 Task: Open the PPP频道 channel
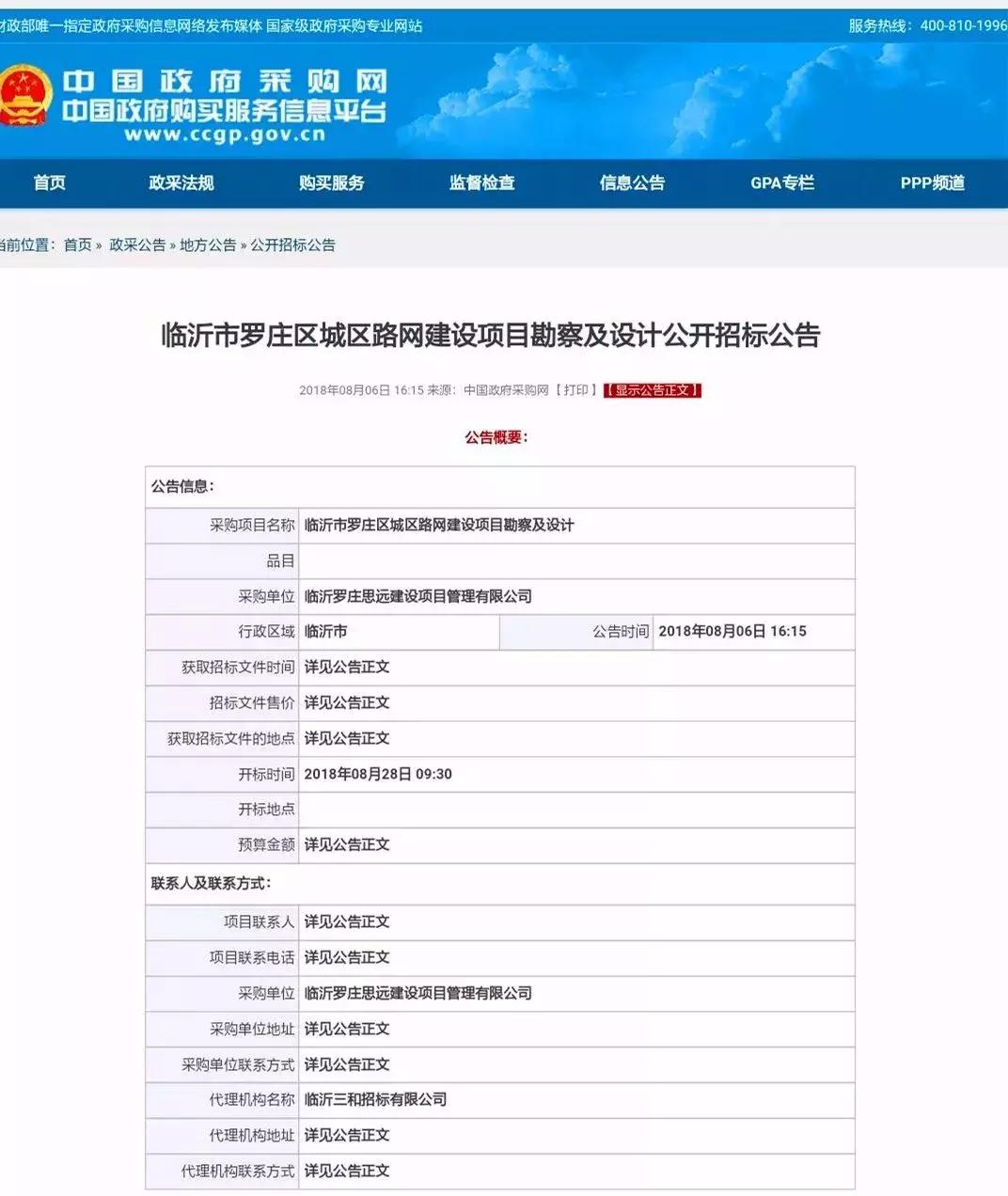coord(934,183)
